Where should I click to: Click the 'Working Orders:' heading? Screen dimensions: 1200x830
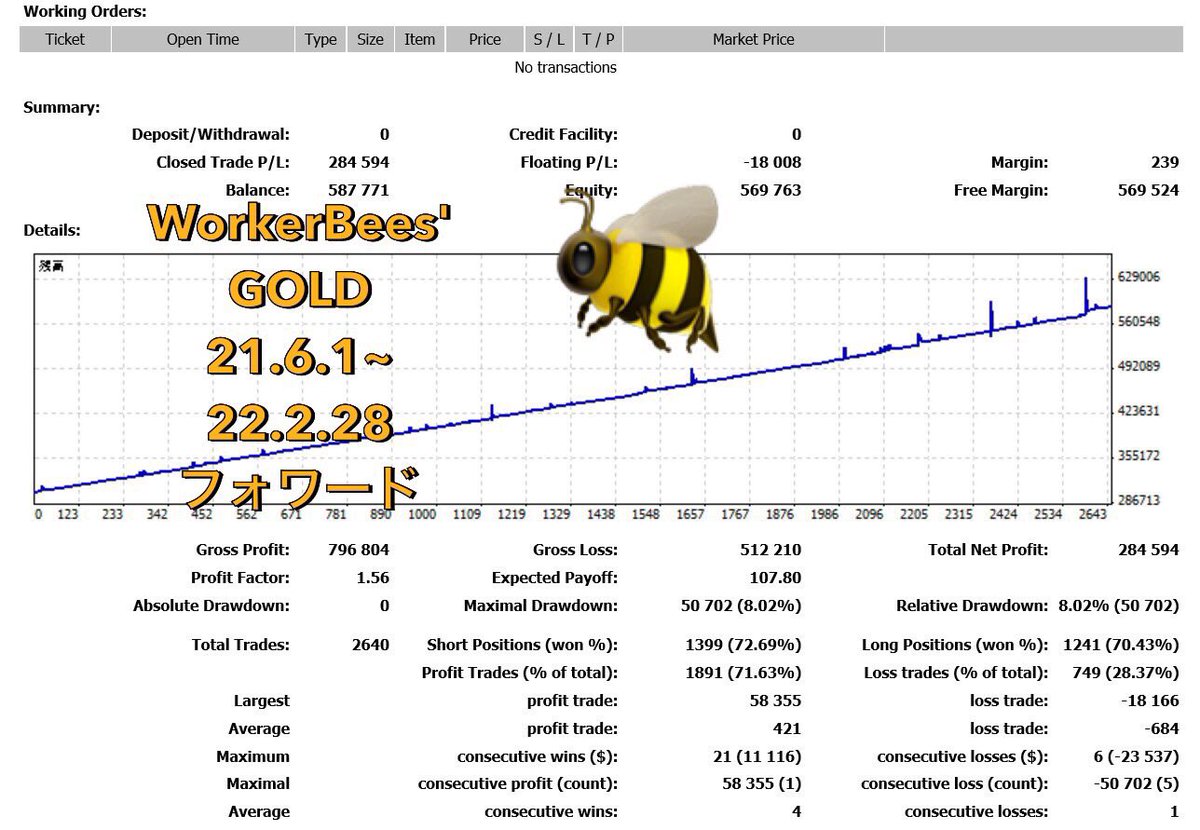tap(85, 12)
